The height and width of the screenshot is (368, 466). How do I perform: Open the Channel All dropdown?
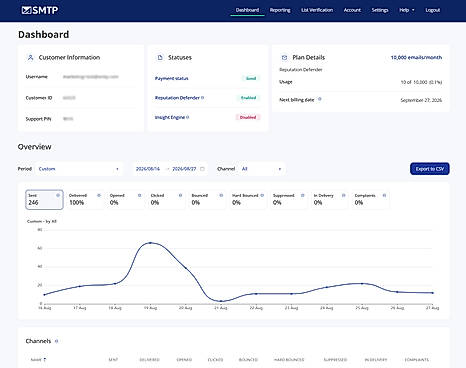pos(262,169)
